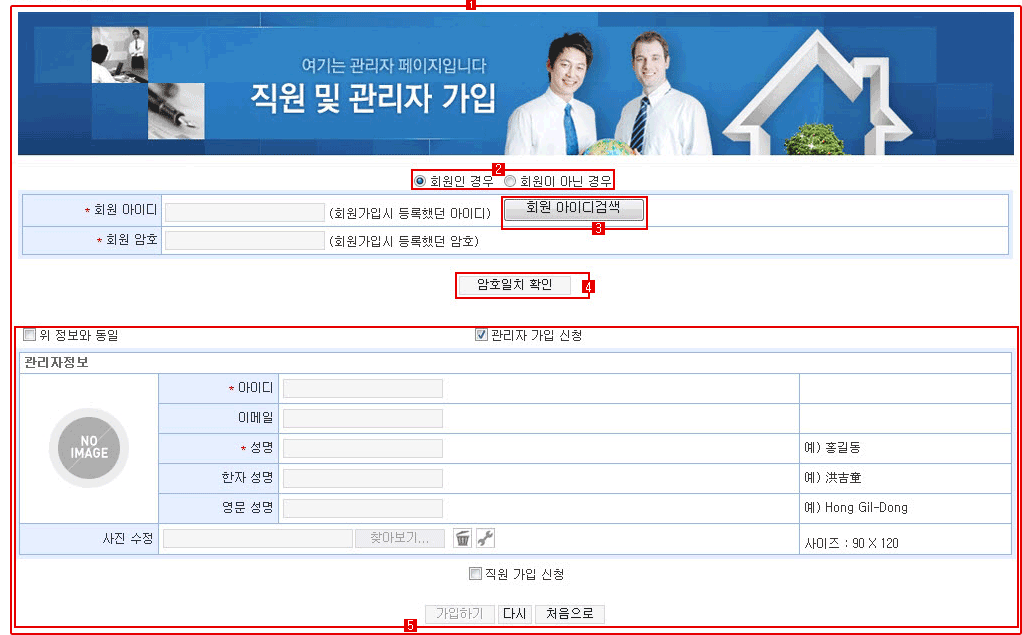The image size is (1022, 635).
Task: Click the 이메일 text field
Action: click(362, 418)
